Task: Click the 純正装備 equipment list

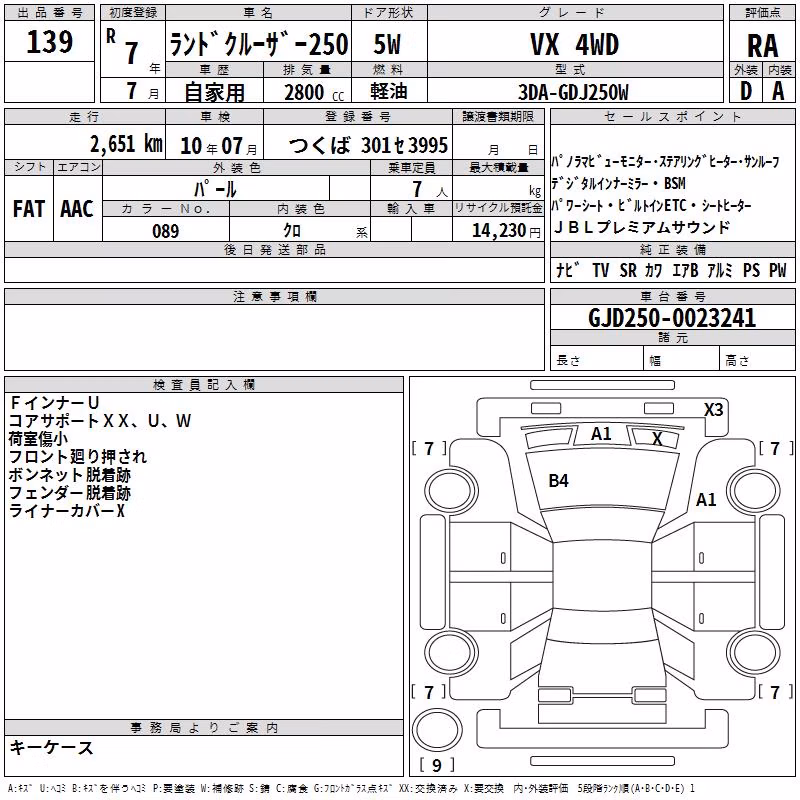Action: (671, 270)
